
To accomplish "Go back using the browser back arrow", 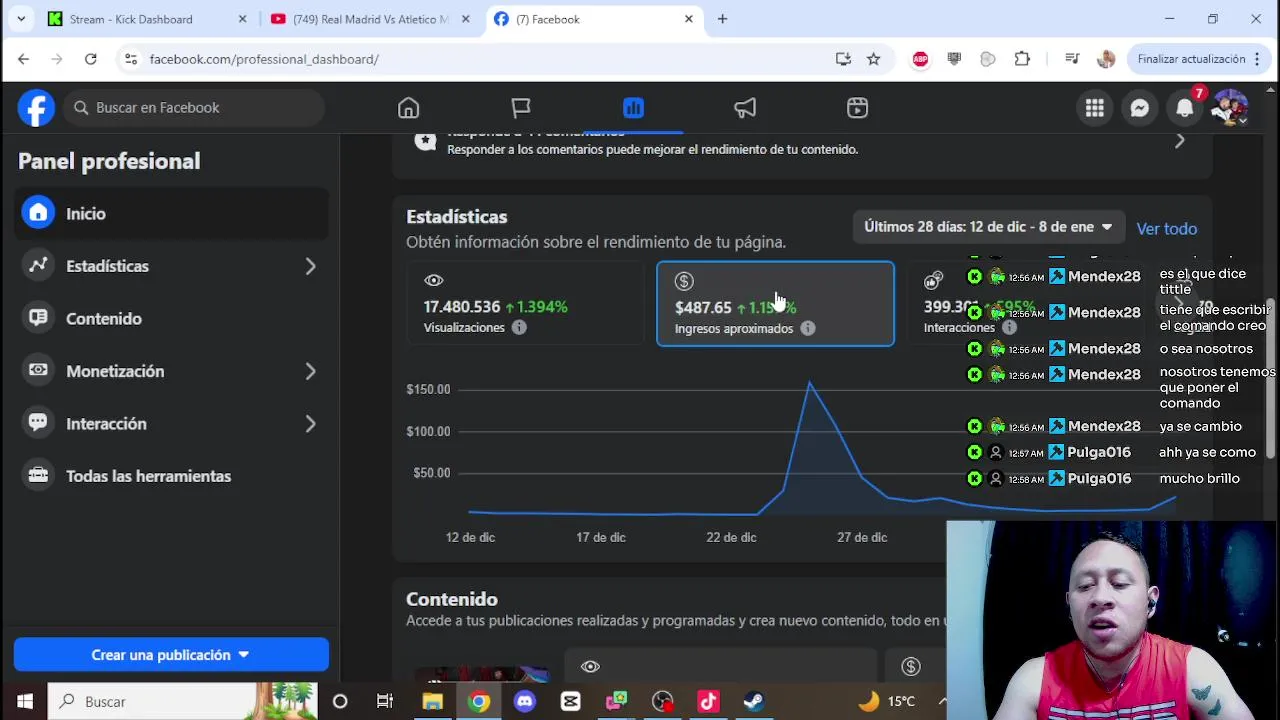I will tap(23, 59).
